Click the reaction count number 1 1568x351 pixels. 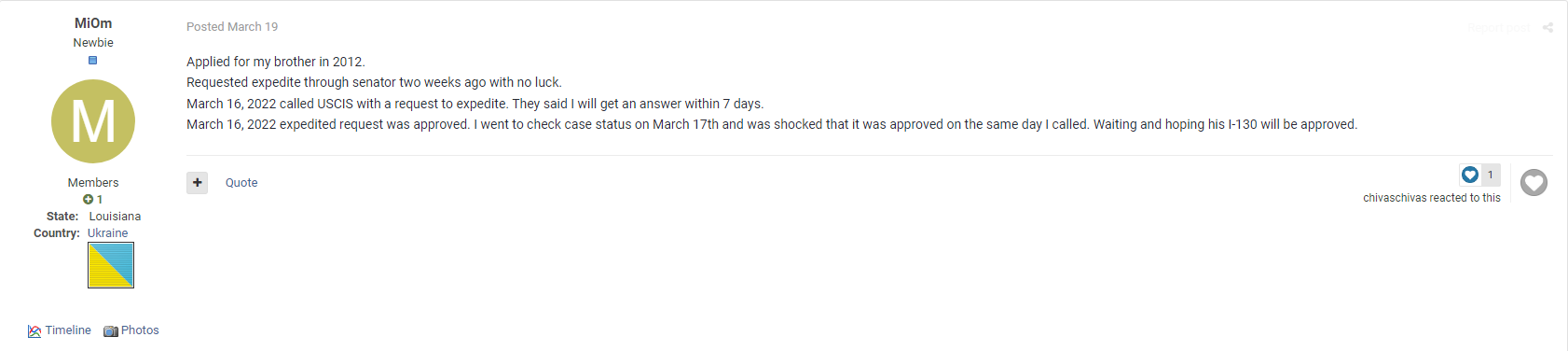click(1491, 175)
